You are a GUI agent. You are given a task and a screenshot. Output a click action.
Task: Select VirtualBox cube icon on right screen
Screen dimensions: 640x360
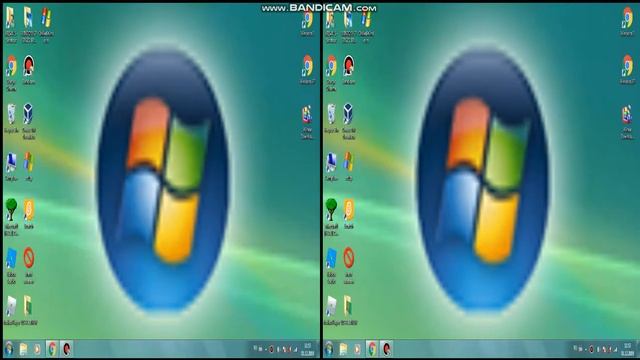pos(348,114)
